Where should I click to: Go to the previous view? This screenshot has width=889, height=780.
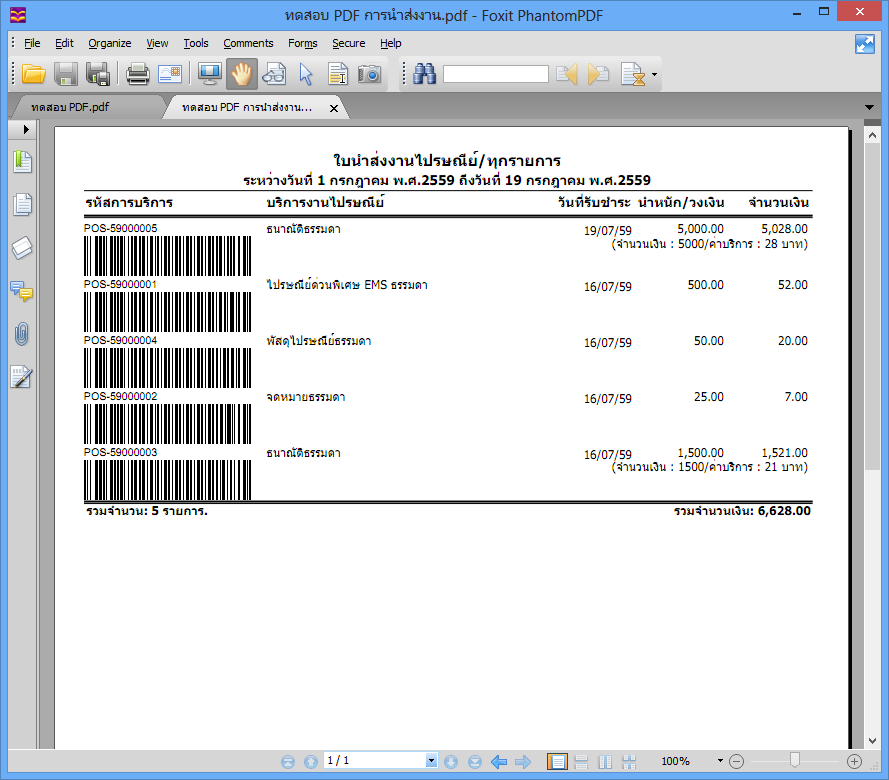[x=499, y=761]
